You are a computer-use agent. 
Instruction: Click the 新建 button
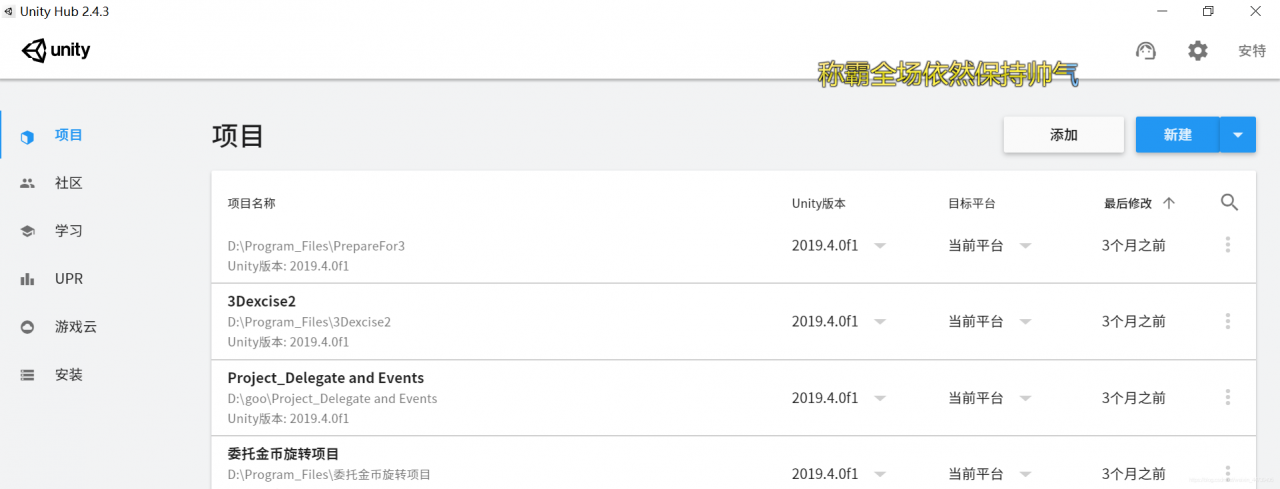coord(1178,135)
